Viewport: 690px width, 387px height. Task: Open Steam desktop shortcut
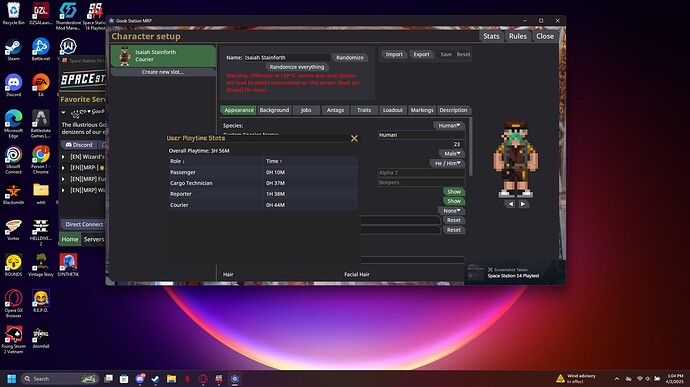tap(13, 49)
